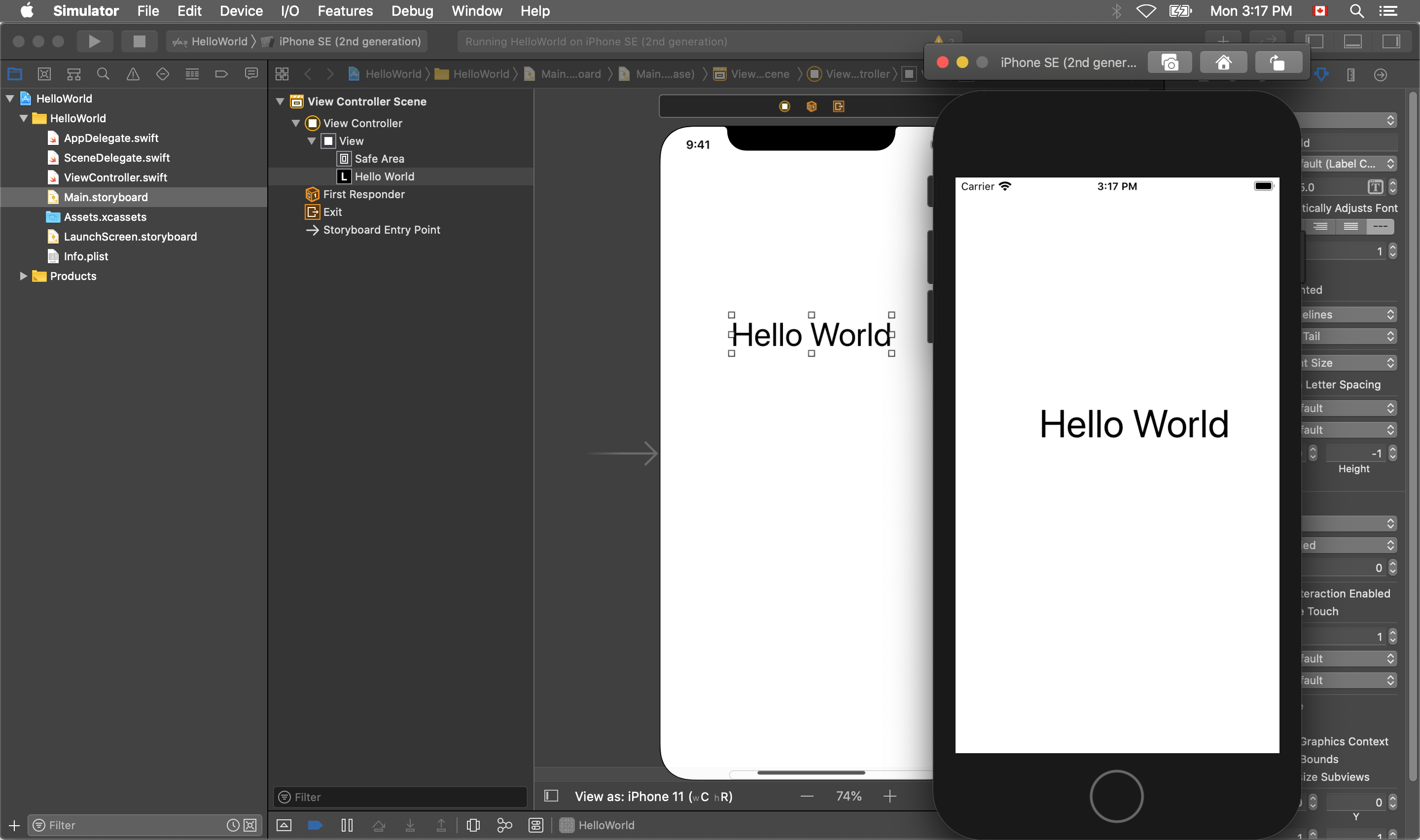Open the Label Color dropdown in inspector
1420x840 pixels.
[1349, 164]
